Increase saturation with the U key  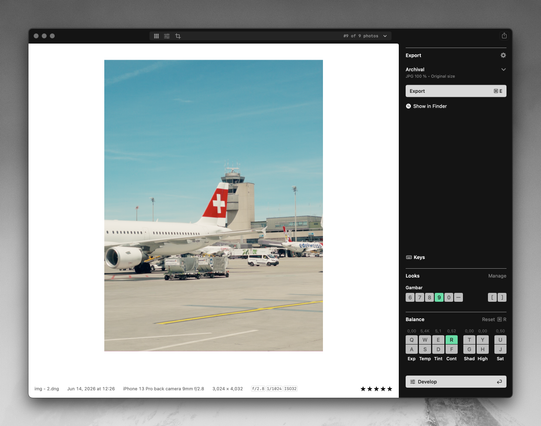pyautogui.click(x=500, y=340)
